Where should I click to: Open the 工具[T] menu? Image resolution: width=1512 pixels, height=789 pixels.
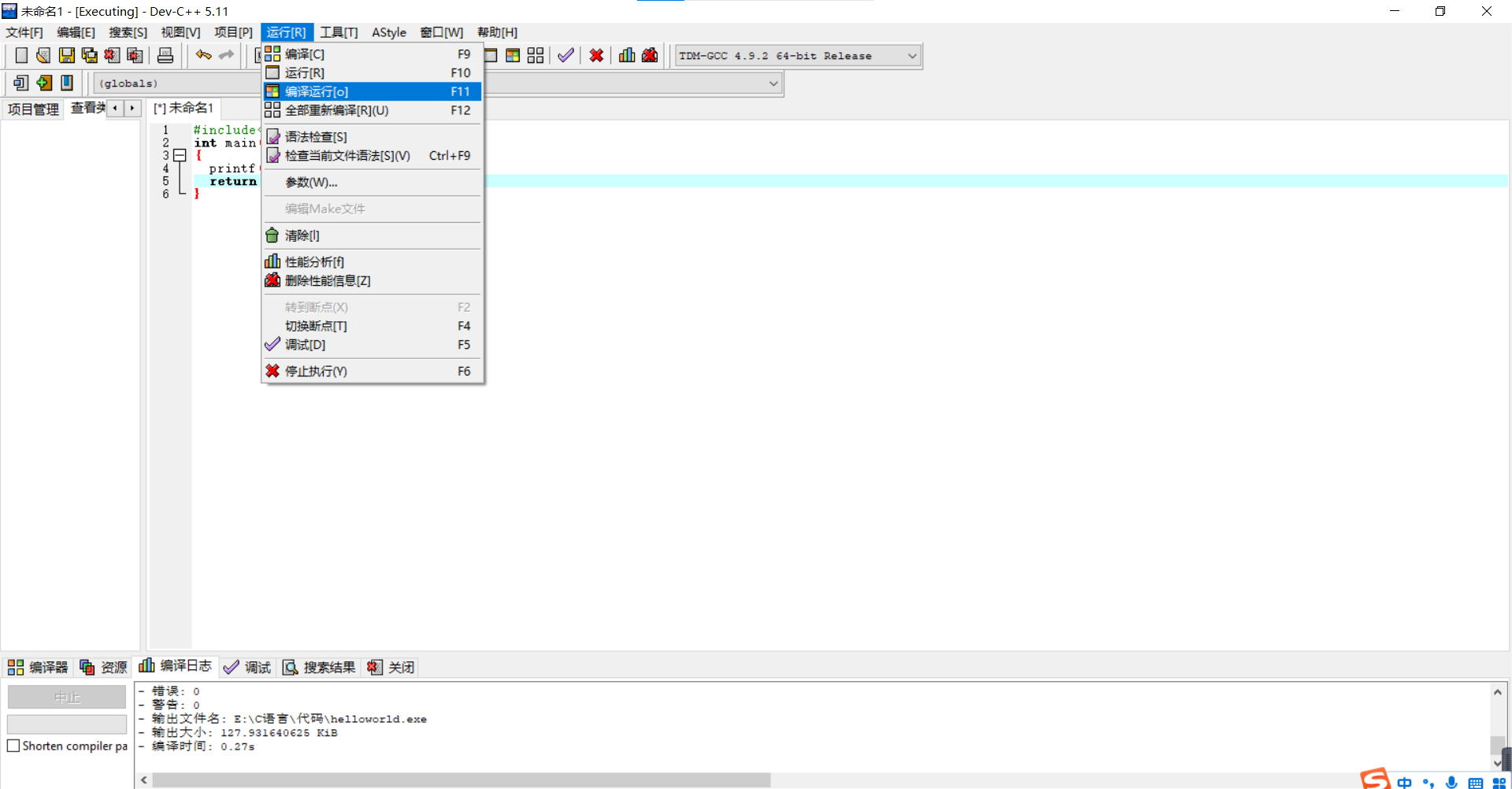[339, 32]
